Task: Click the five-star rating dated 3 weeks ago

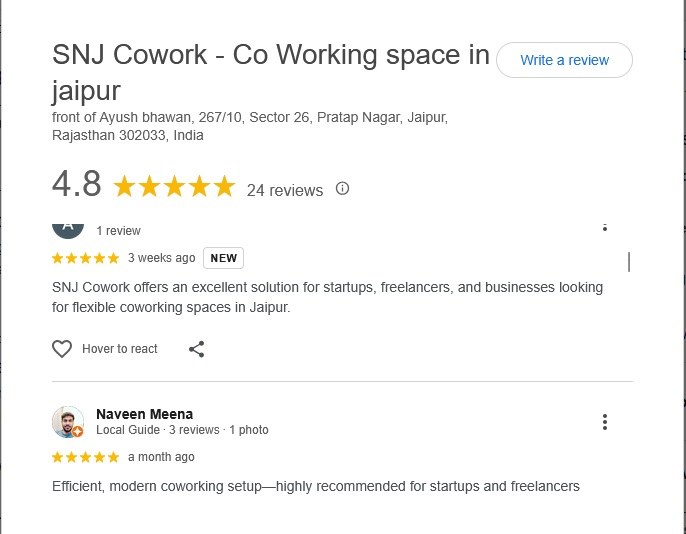Action: coord(86,258)
